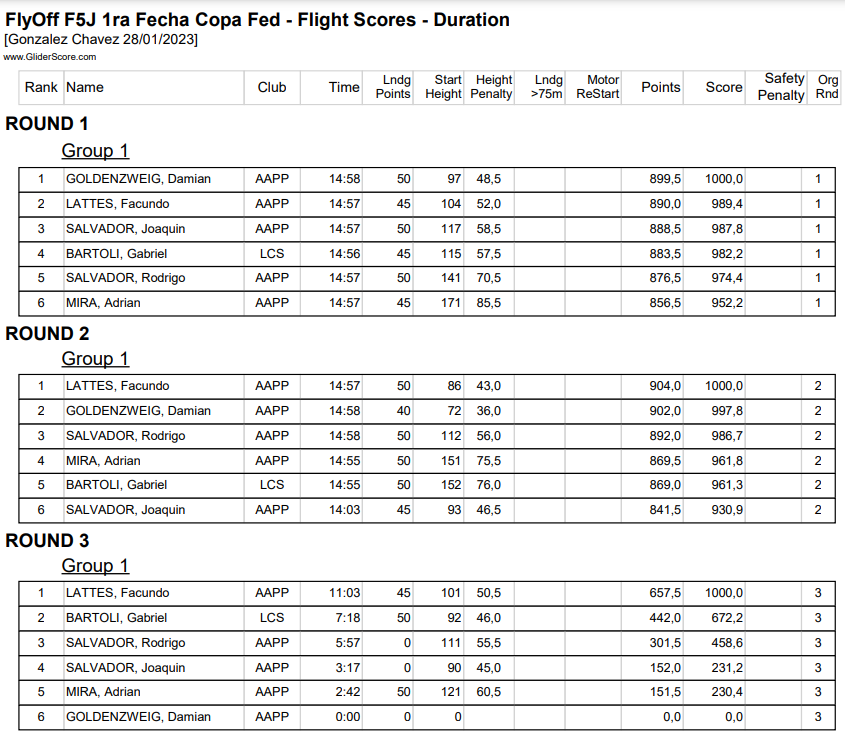Select the Lndg Points column header
Screen dimensions: 845x736
[393, 87]
